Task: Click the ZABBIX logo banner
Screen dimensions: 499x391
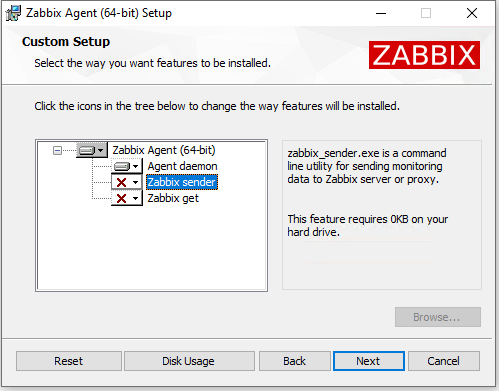Action: click(x=424, y=55)
